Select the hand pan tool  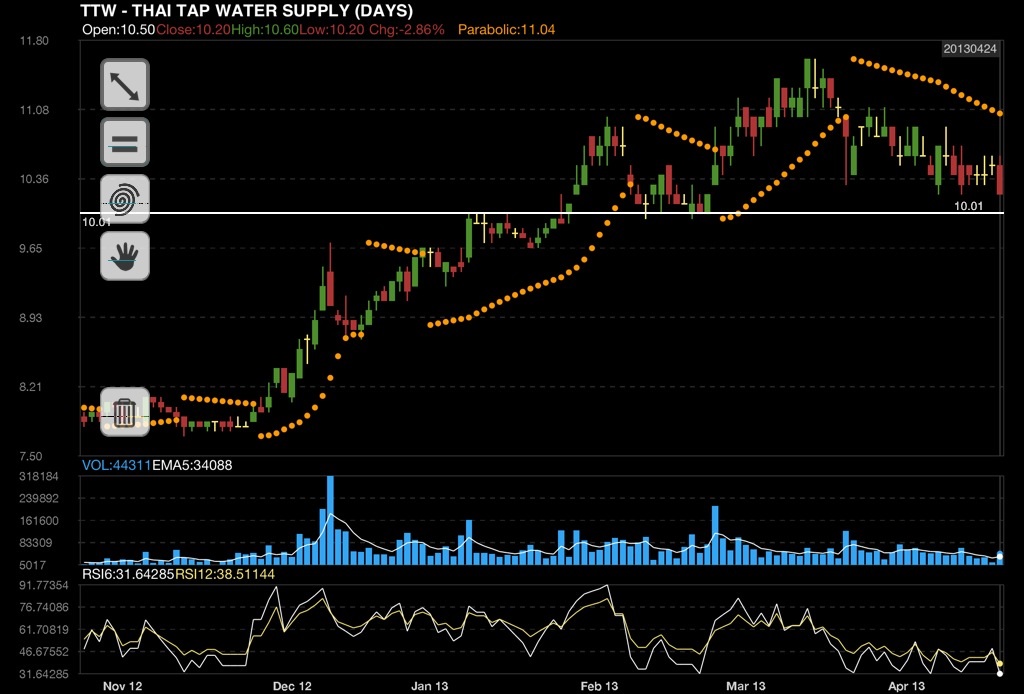(125, 256)
